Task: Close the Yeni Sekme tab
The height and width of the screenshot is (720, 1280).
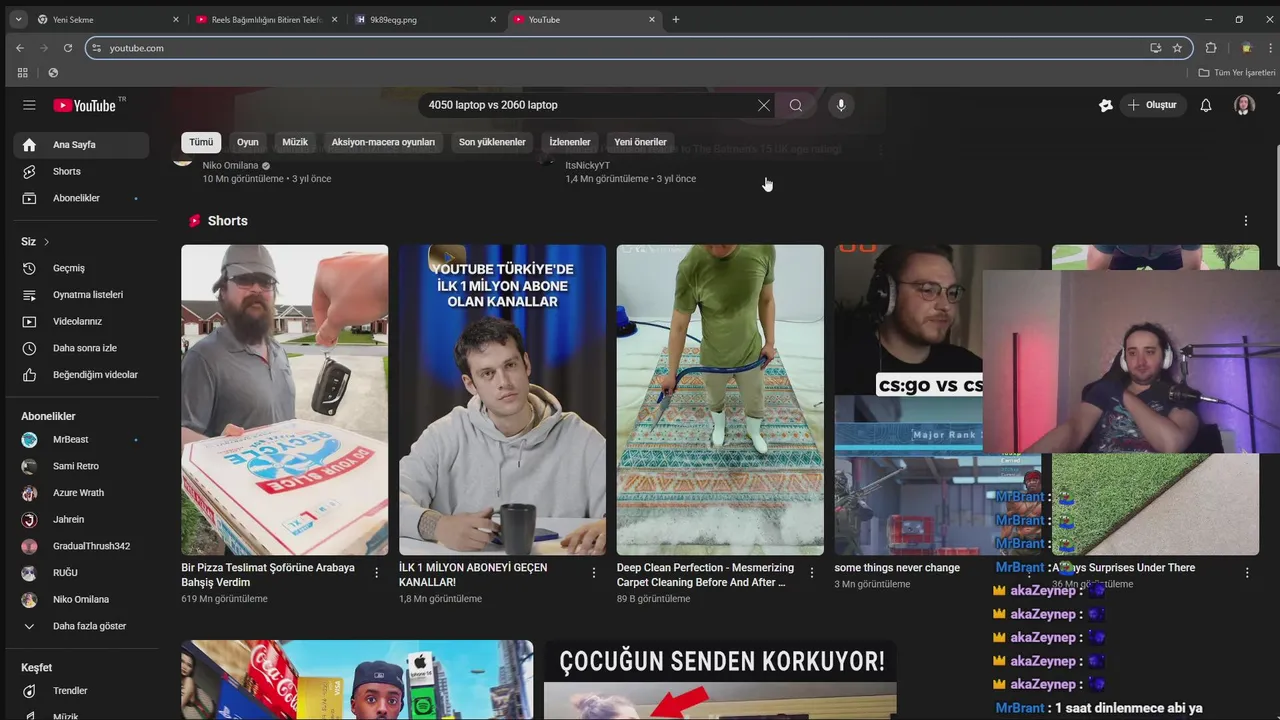Action: [176, 19]
